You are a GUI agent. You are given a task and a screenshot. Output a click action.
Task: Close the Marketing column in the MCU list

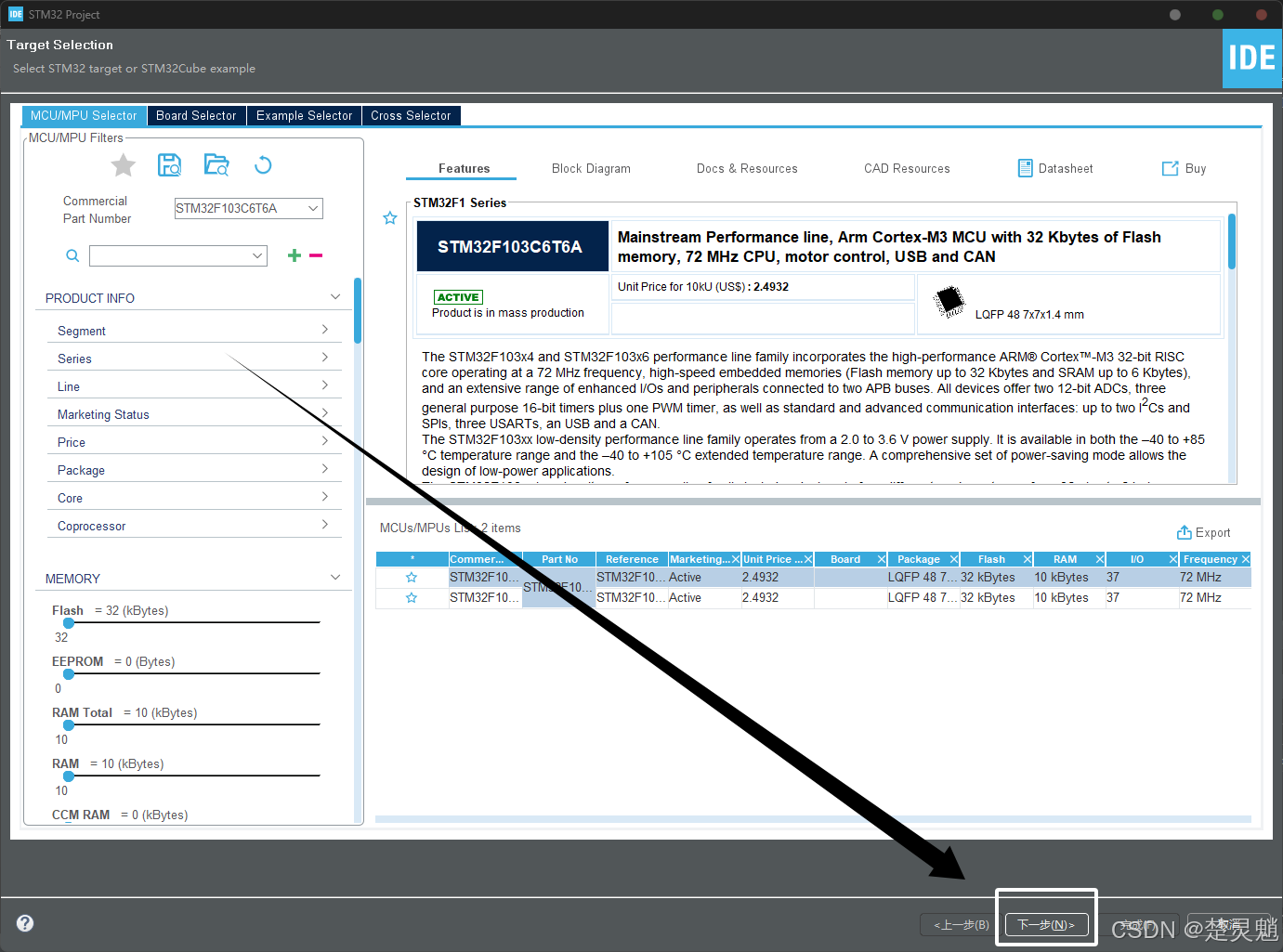click(736, 559)
